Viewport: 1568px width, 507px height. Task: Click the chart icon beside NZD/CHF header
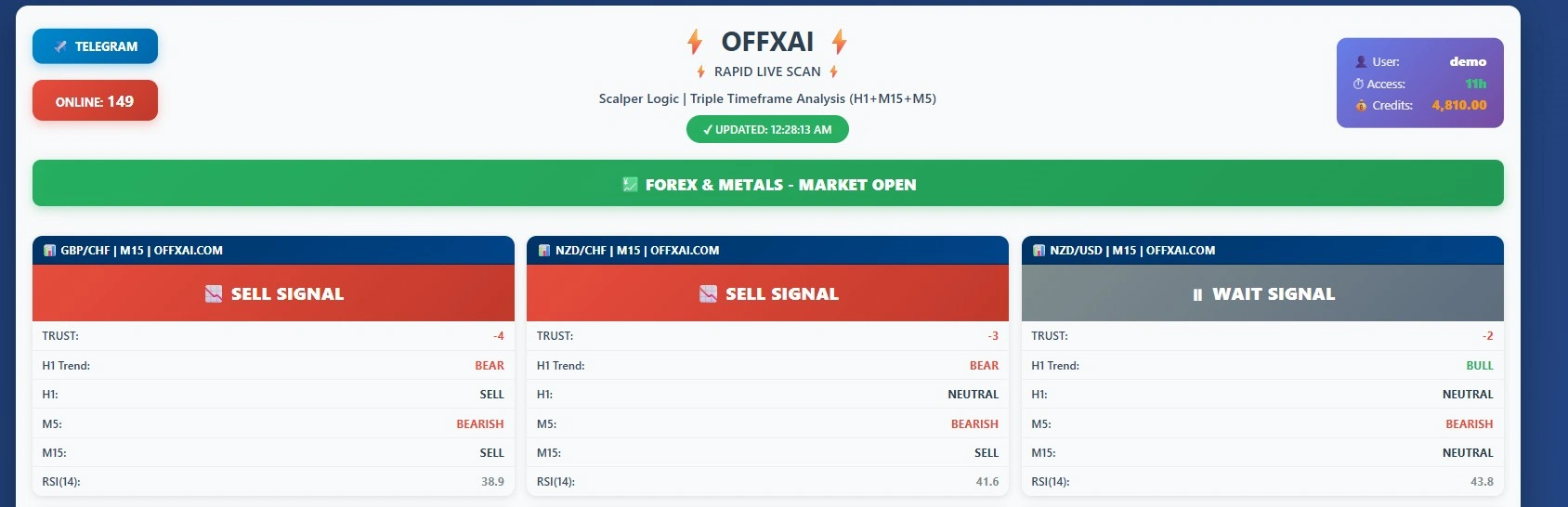(x=544, y=251)
